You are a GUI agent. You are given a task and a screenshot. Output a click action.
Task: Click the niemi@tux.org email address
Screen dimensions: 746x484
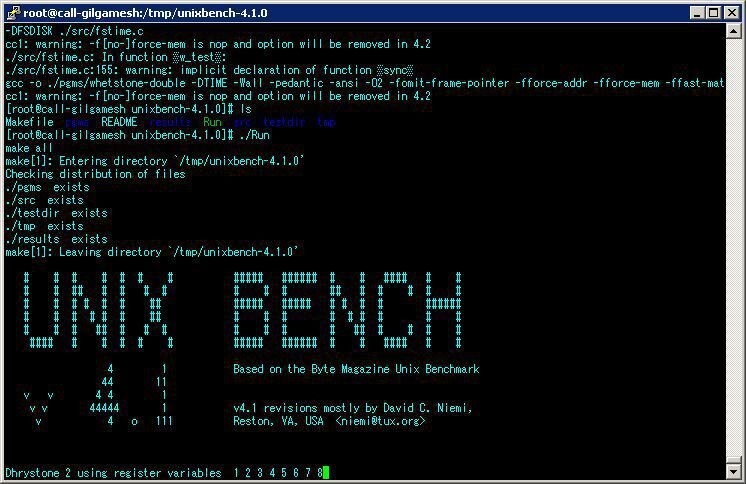pos(380,421)
